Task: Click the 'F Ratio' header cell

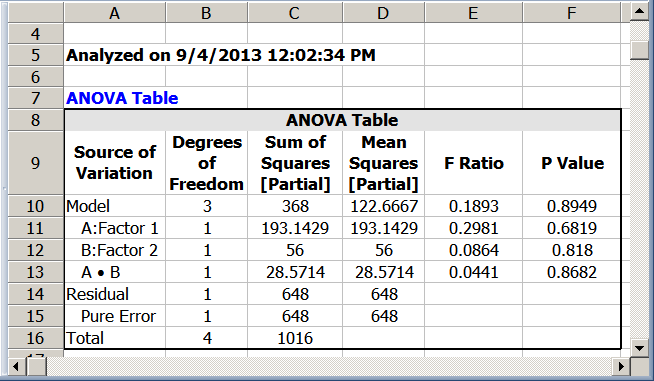Action: [473, 163]
